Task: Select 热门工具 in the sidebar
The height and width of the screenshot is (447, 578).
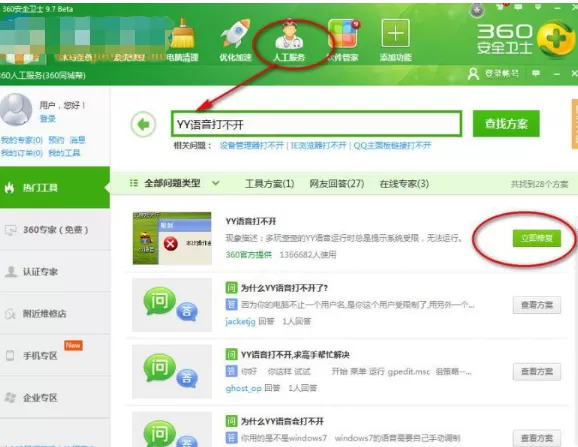Action: [x=55, y=188]
